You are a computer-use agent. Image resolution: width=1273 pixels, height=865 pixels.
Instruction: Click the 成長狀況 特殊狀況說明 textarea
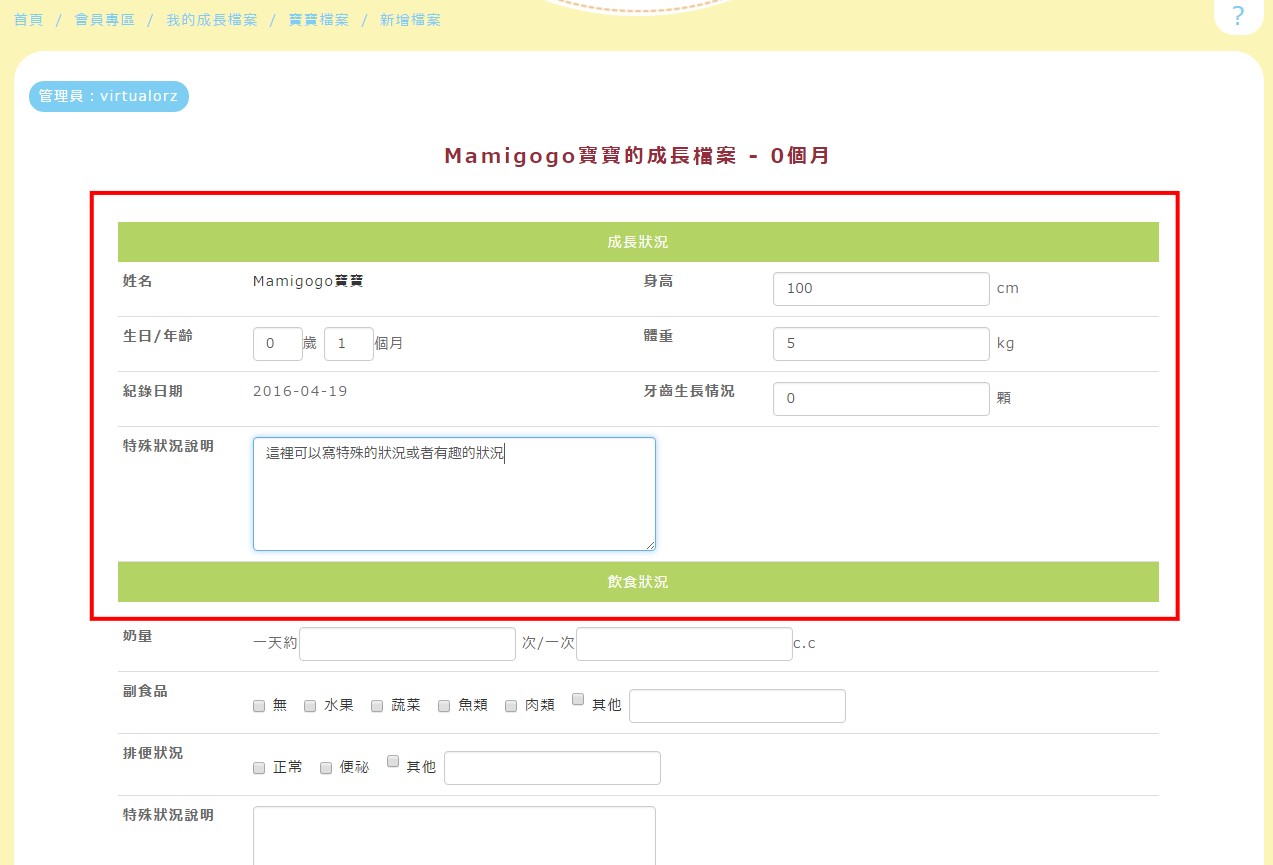tap(454, 494)
